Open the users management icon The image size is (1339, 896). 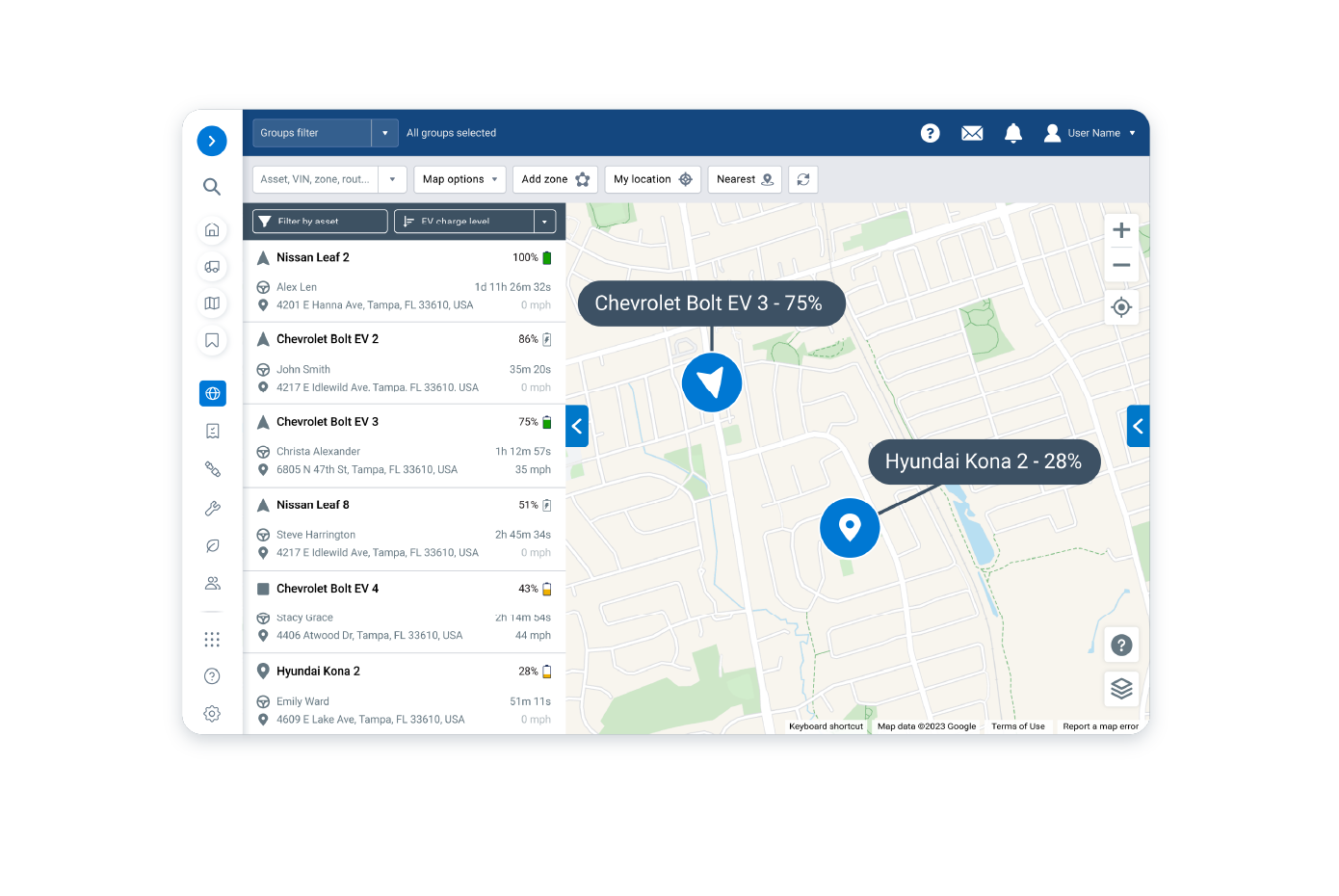coord(212,583)
